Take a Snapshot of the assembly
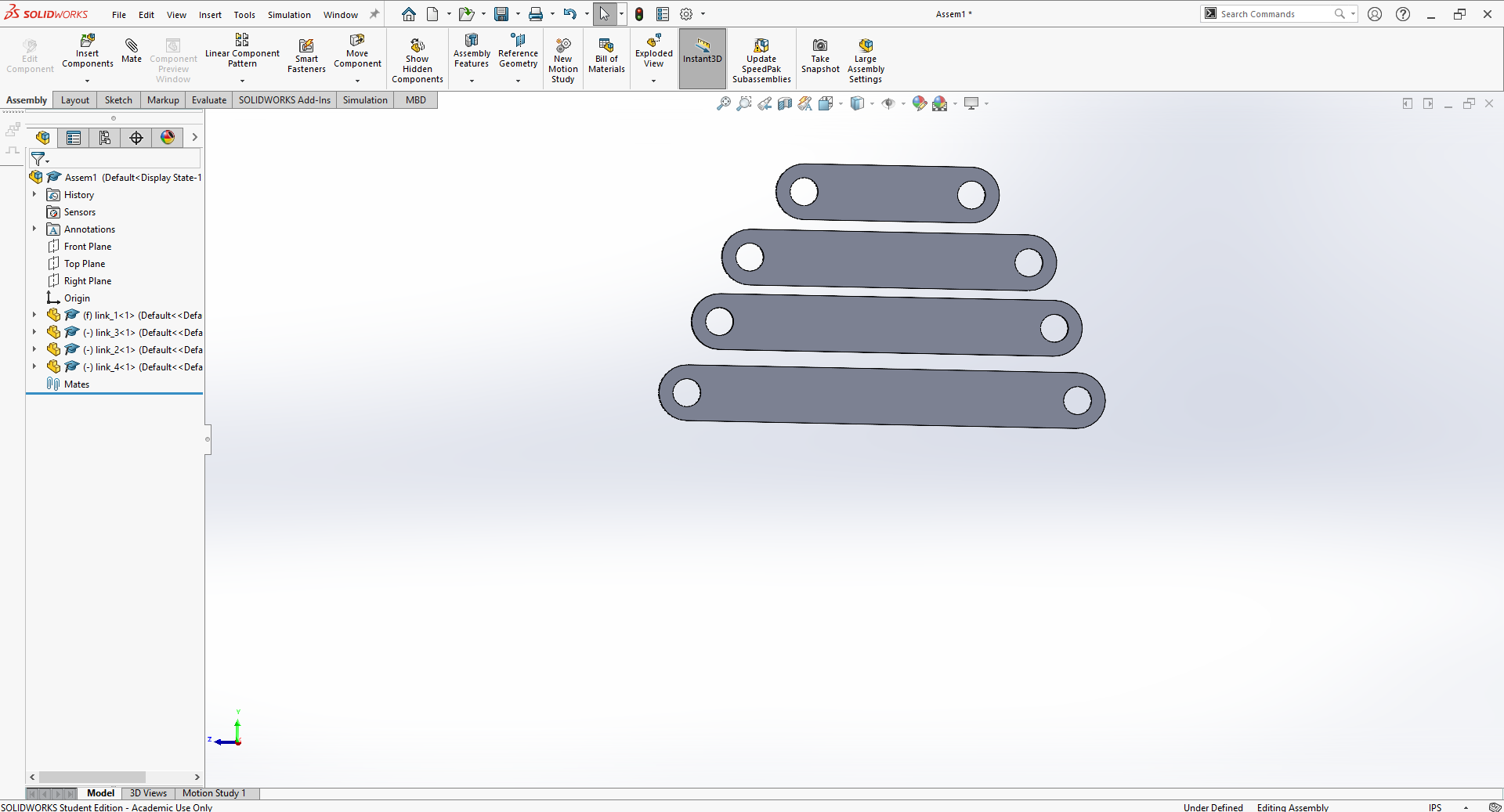 tap(819, 58)
